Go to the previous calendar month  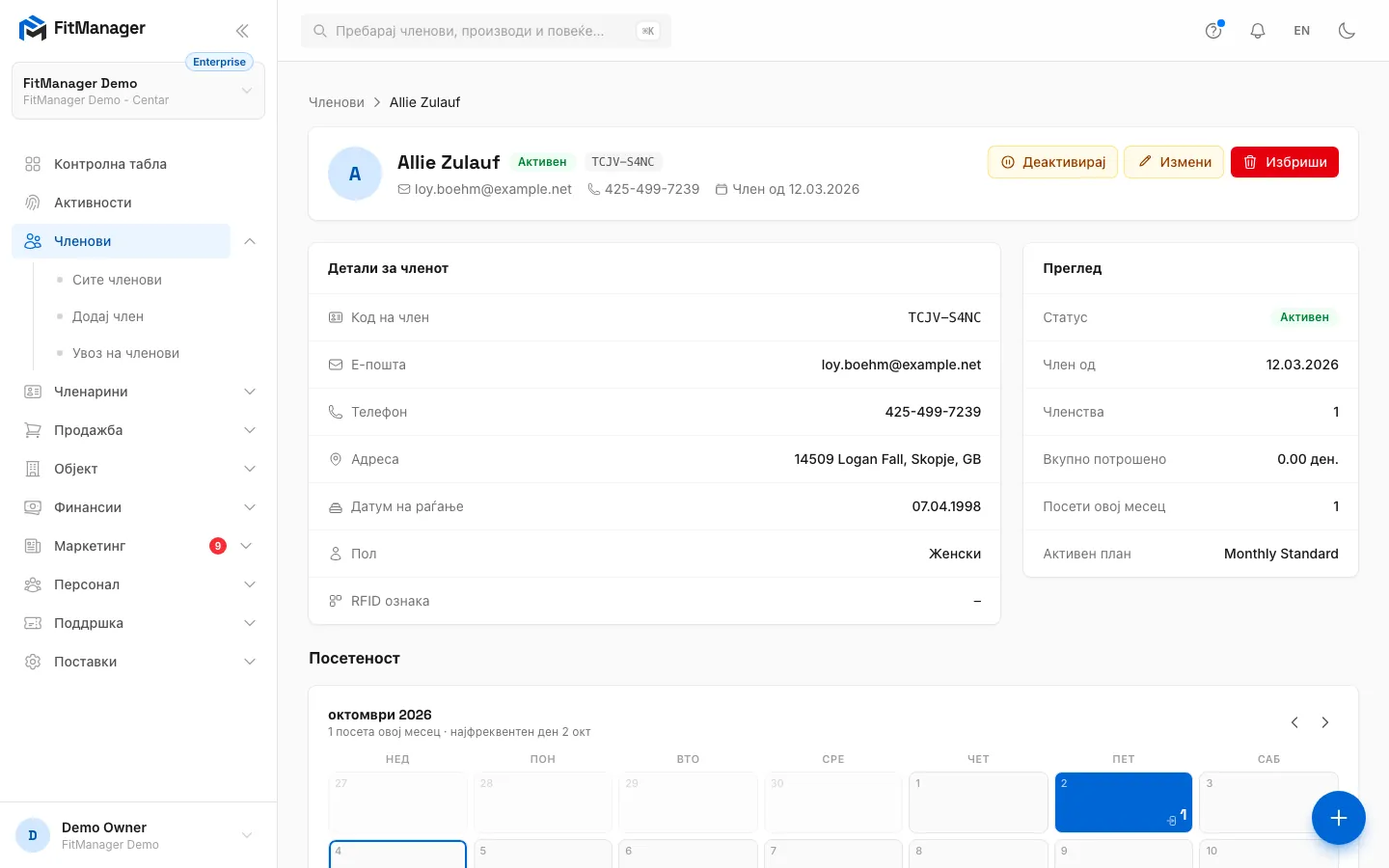tap(1294, 722)
